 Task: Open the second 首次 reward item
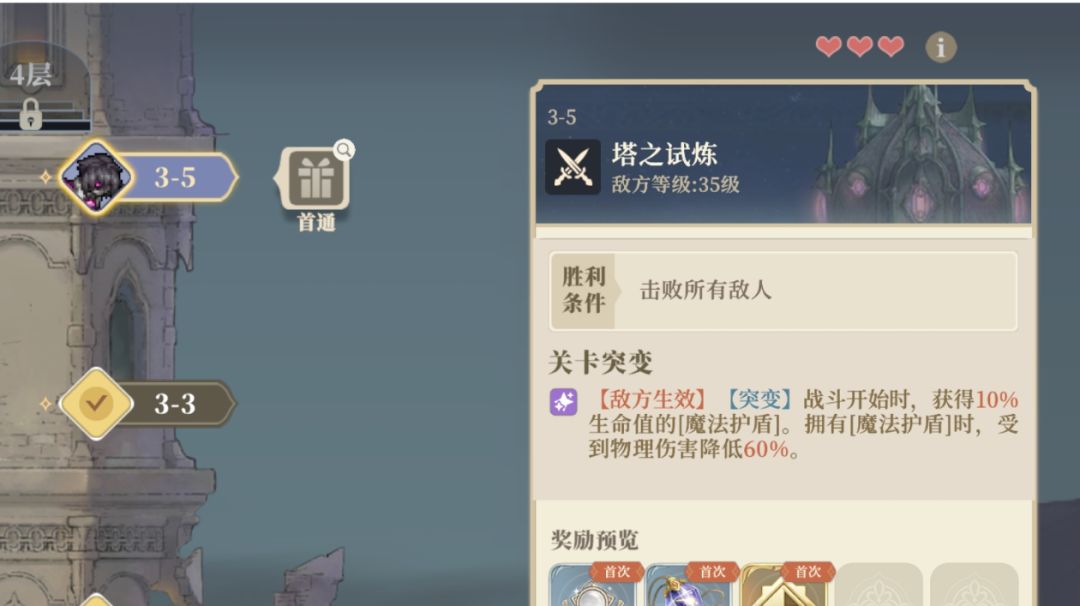689,584
